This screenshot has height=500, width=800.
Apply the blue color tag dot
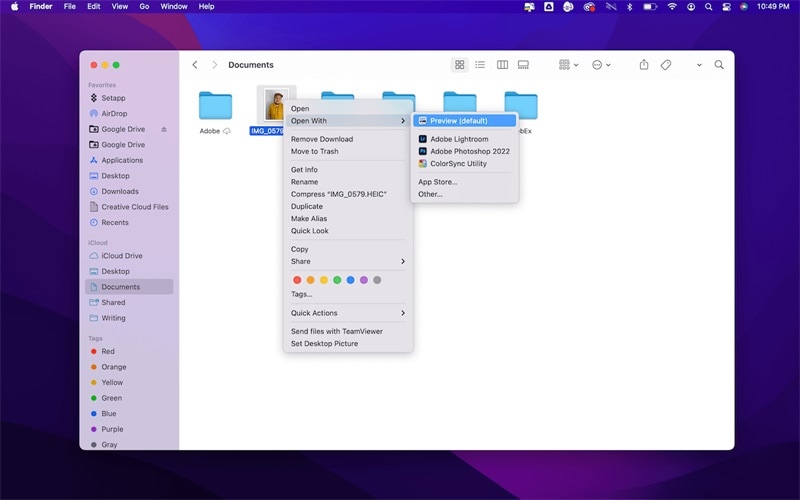click(351, 280)
